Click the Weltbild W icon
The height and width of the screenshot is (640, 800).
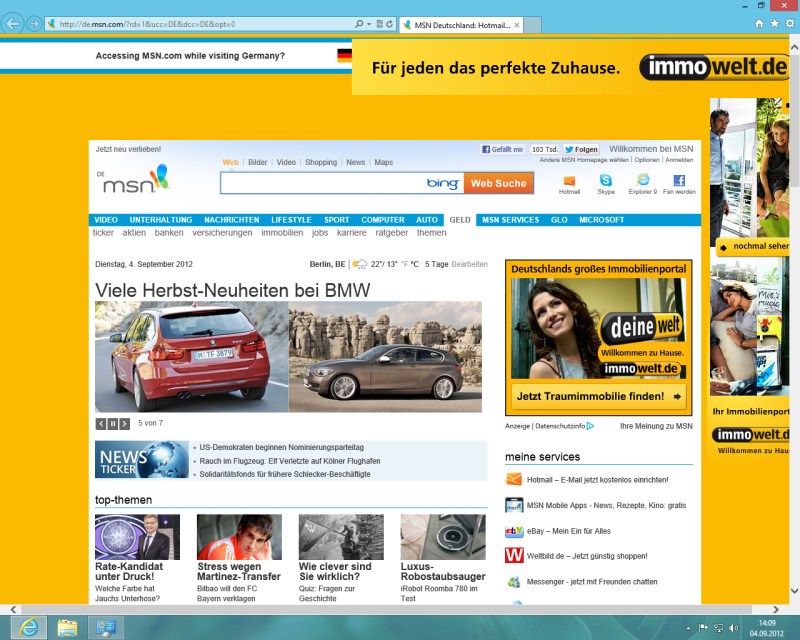[x=514, y=555]
